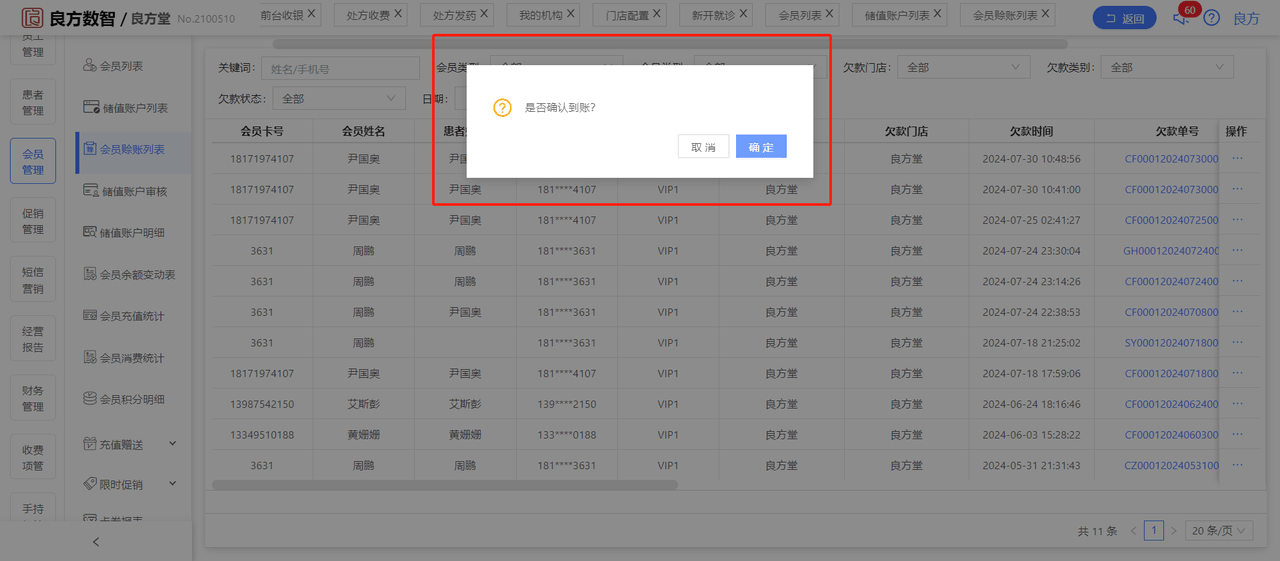Switch to the 前台收银 tab
The width and height of the screenshot is (1280, 561).
coord(281,16)
